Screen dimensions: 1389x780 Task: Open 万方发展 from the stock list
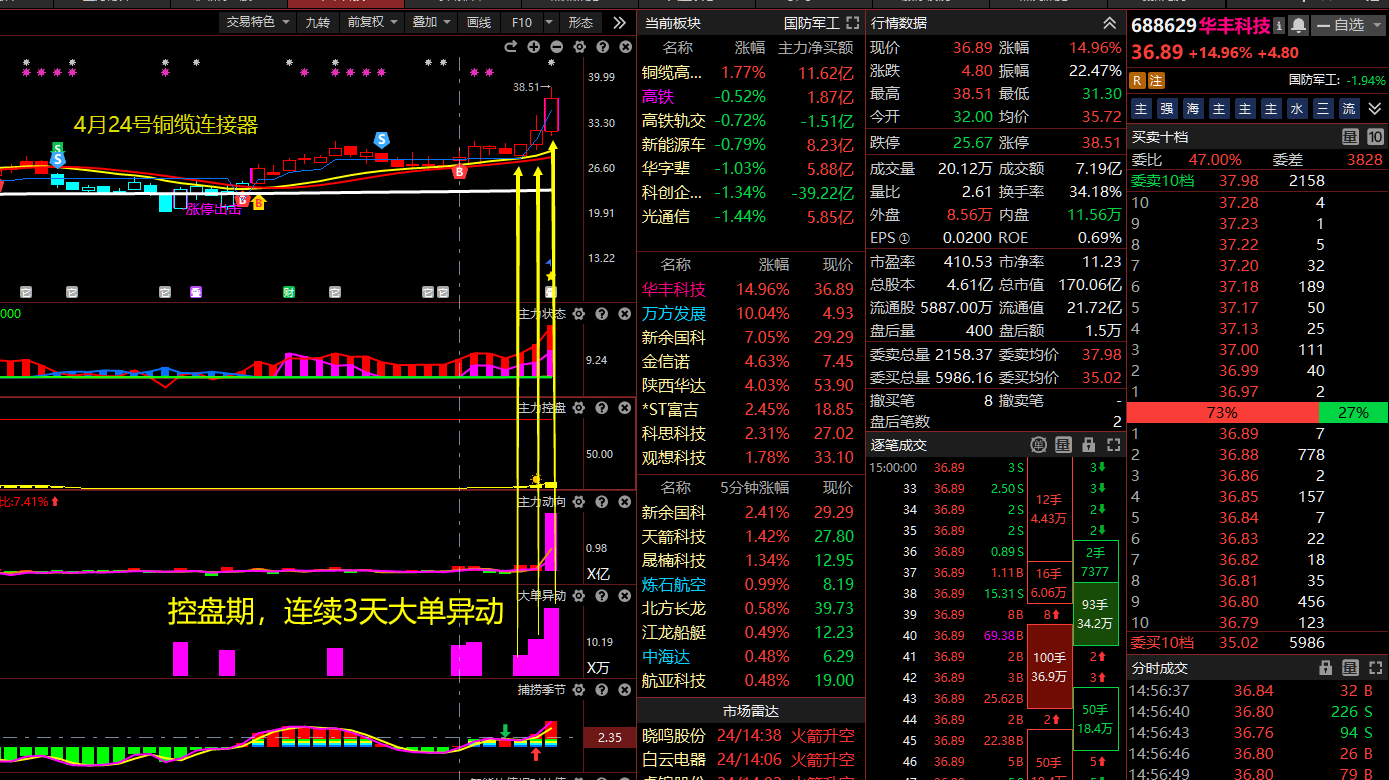click(673, 313)
